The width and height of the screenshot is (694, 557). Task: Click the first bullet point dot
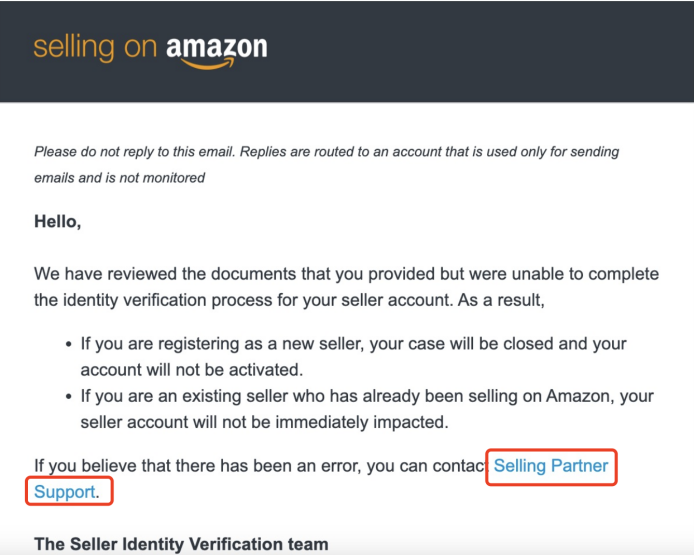(68, 344)
